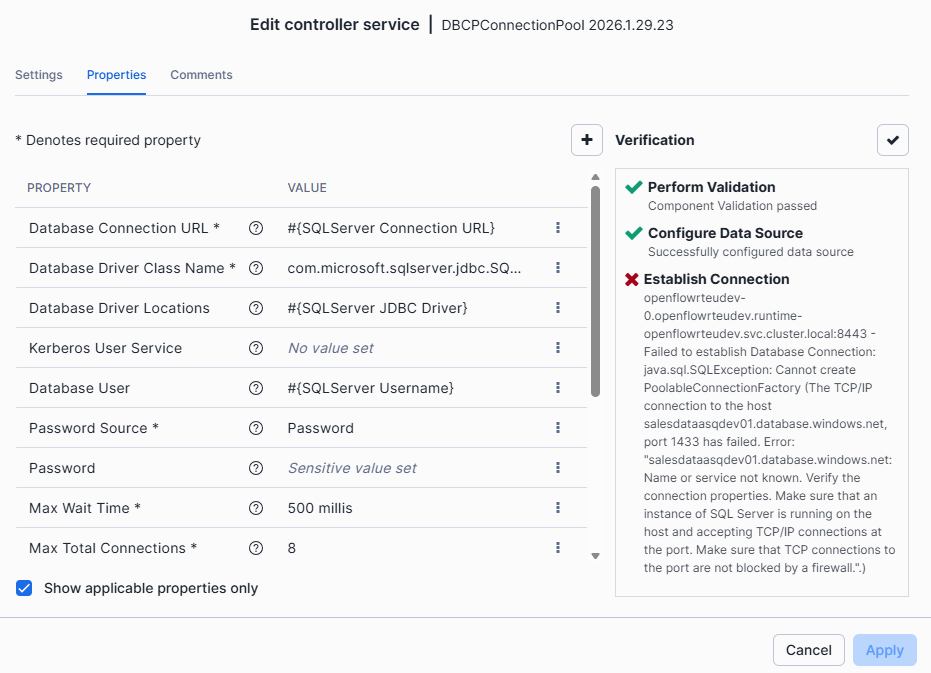931x673 pixels.
Task: View help for Database Driver Locations
Action: coord(256,308)
